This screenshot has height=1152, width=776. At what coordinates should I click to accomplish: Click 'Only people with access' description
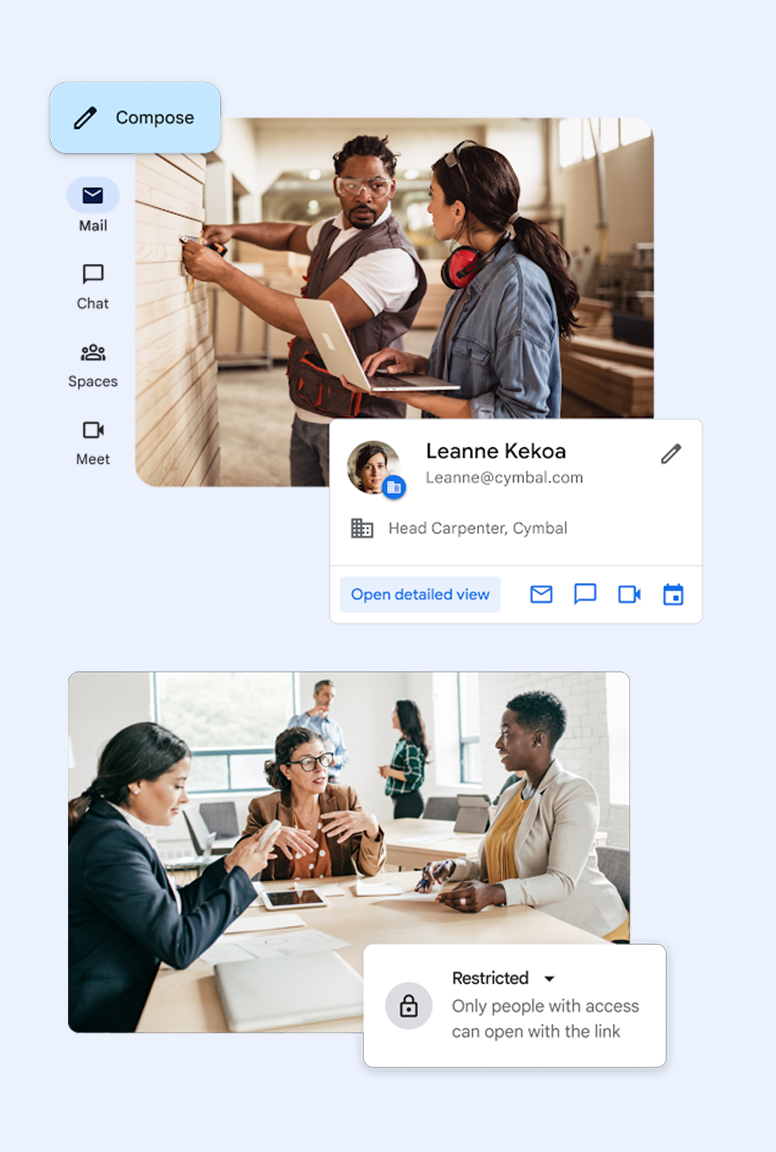pyautogui.click(x=545, y=1018)
